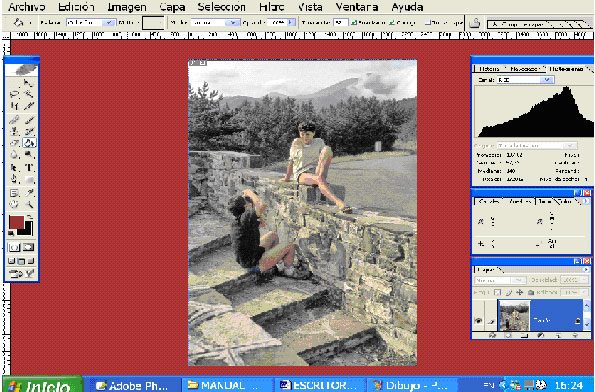Select the Path Selection tool
The width and height of the screenshot is (595, 392).
pos(14,167)
